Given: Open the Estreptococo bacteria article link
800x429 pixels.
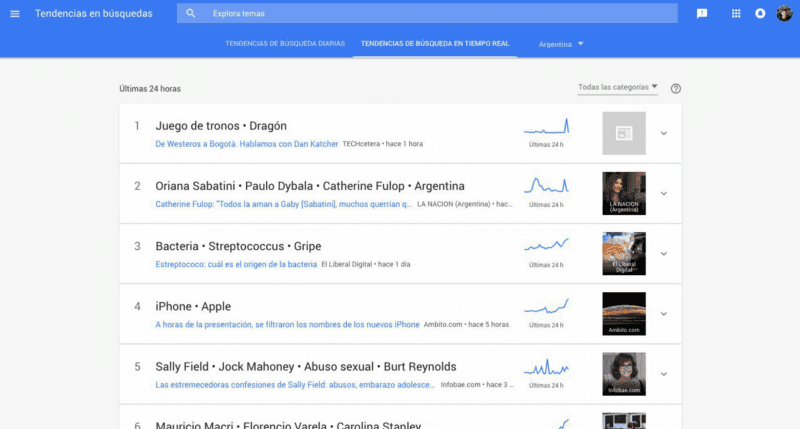Looking at the screenshot, I should 236,264.
